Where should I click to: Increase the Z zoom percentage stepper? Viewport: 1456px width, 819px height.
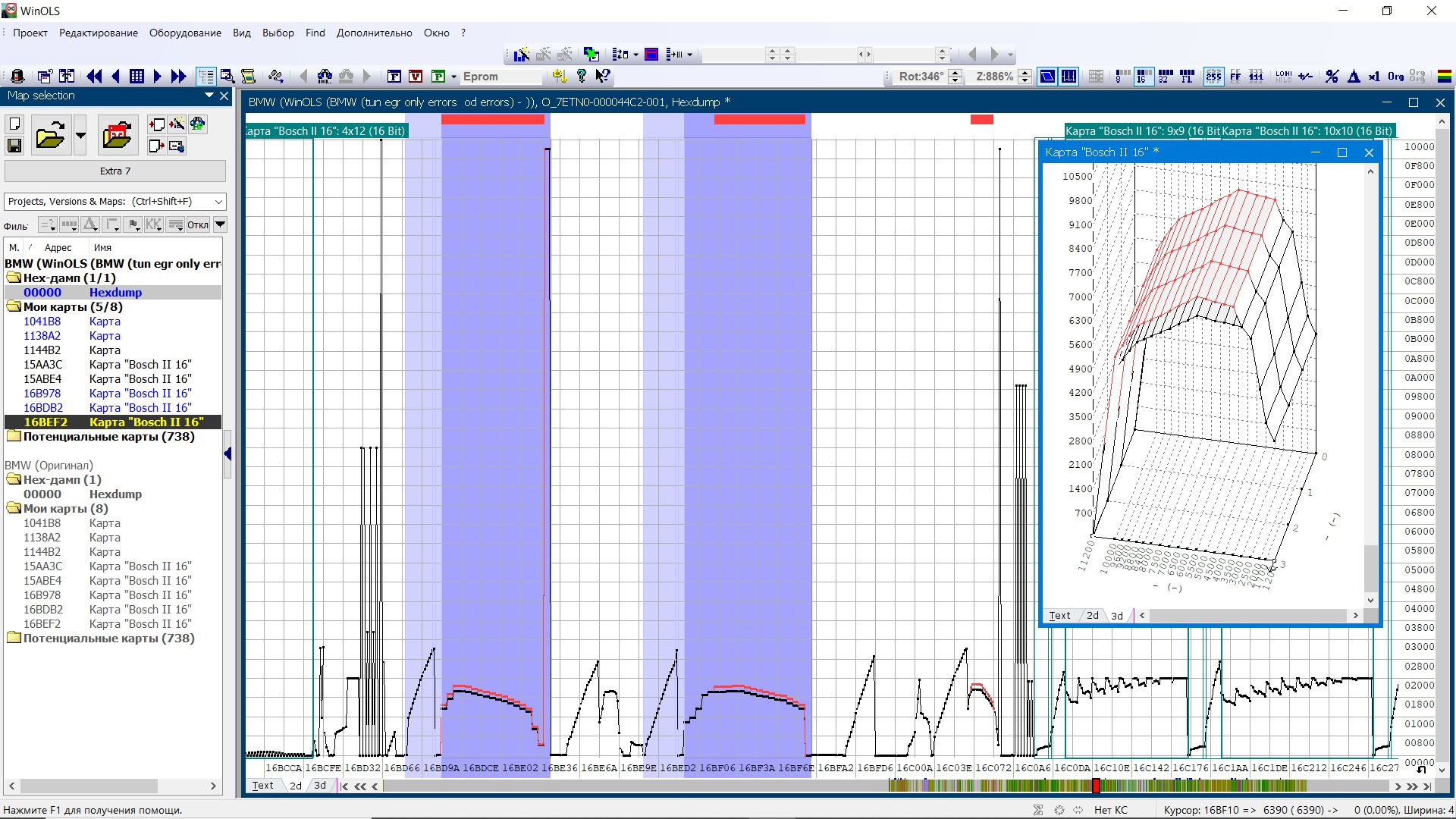tap(1025, 72)
